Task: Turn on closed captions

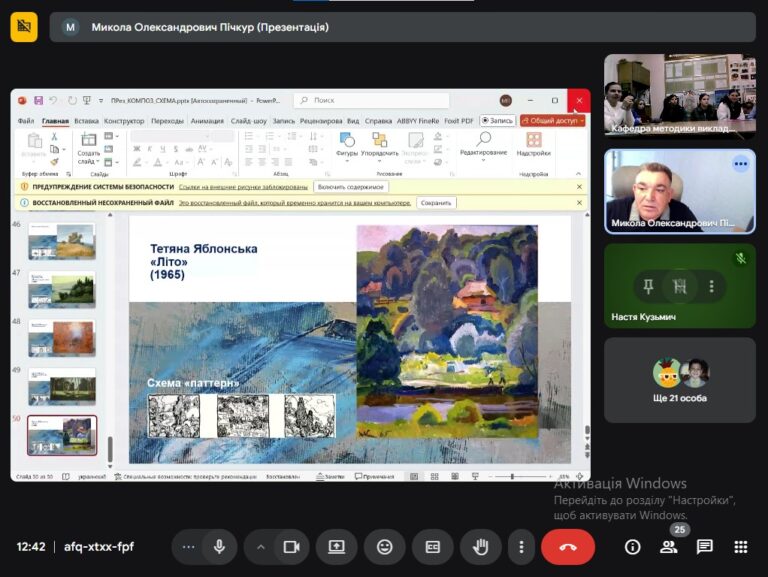Action: 432,547
